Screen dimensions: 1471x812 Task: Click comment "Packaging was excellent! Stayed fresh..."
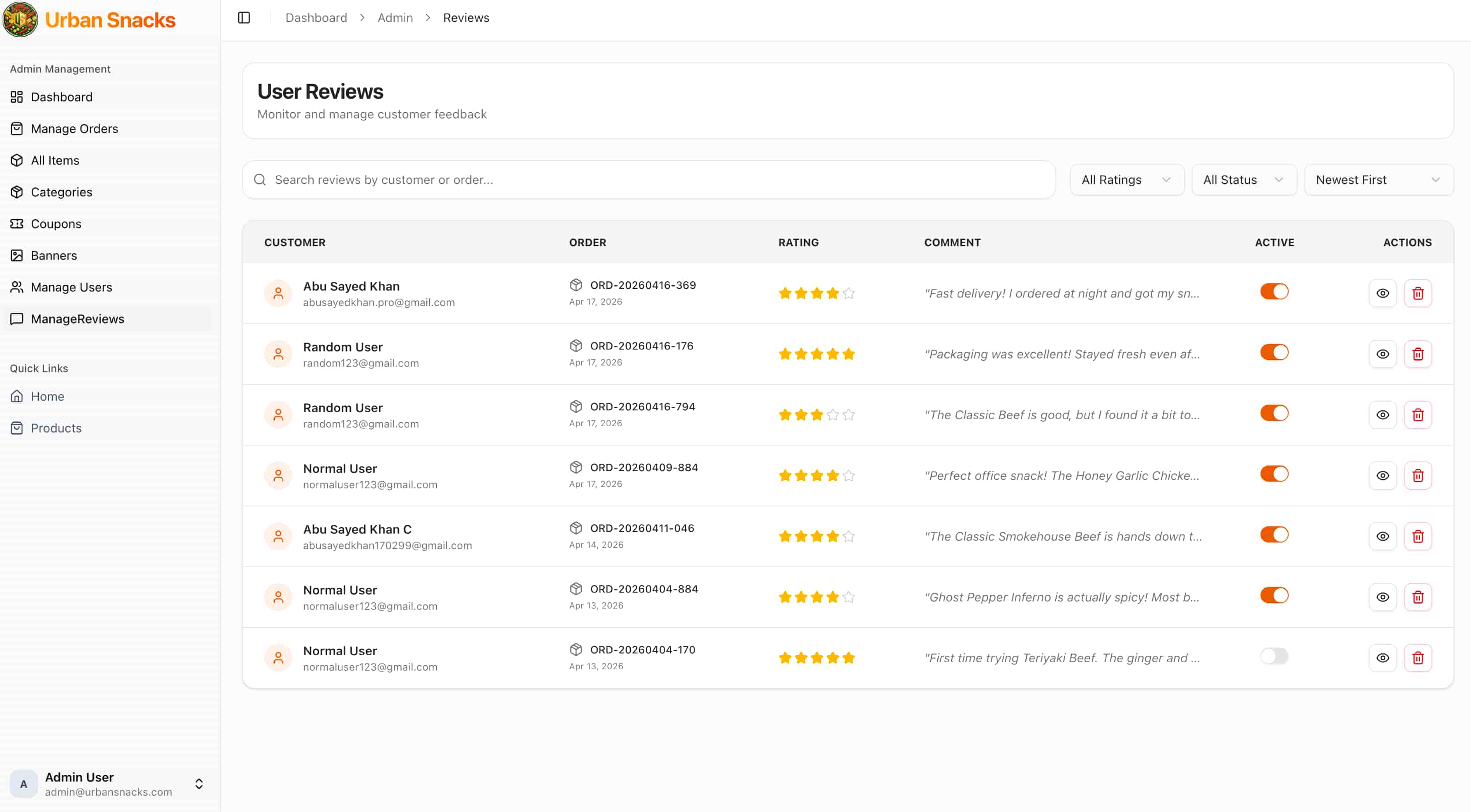point(1061,354)
